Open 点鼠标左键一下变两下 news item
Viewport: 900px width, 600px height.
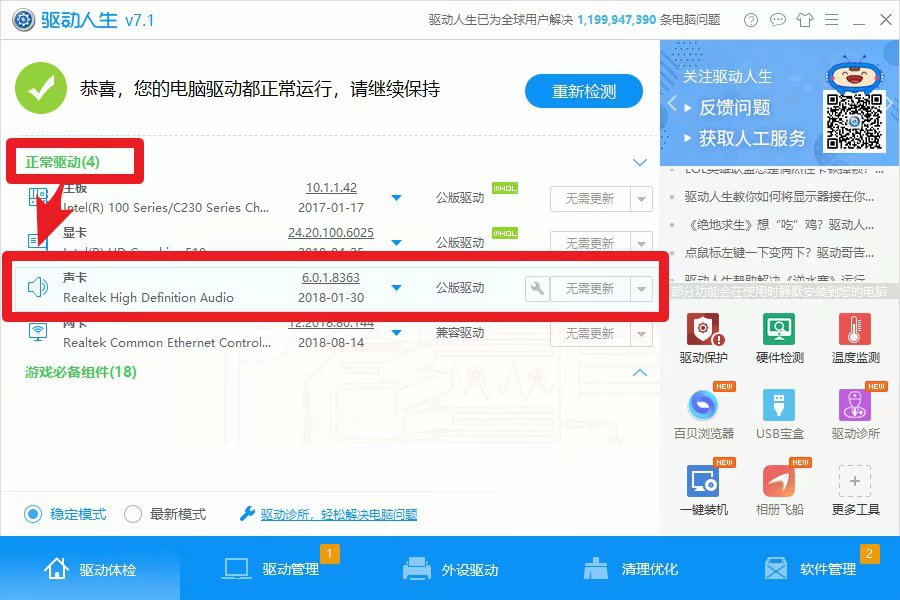pos(779,252)
